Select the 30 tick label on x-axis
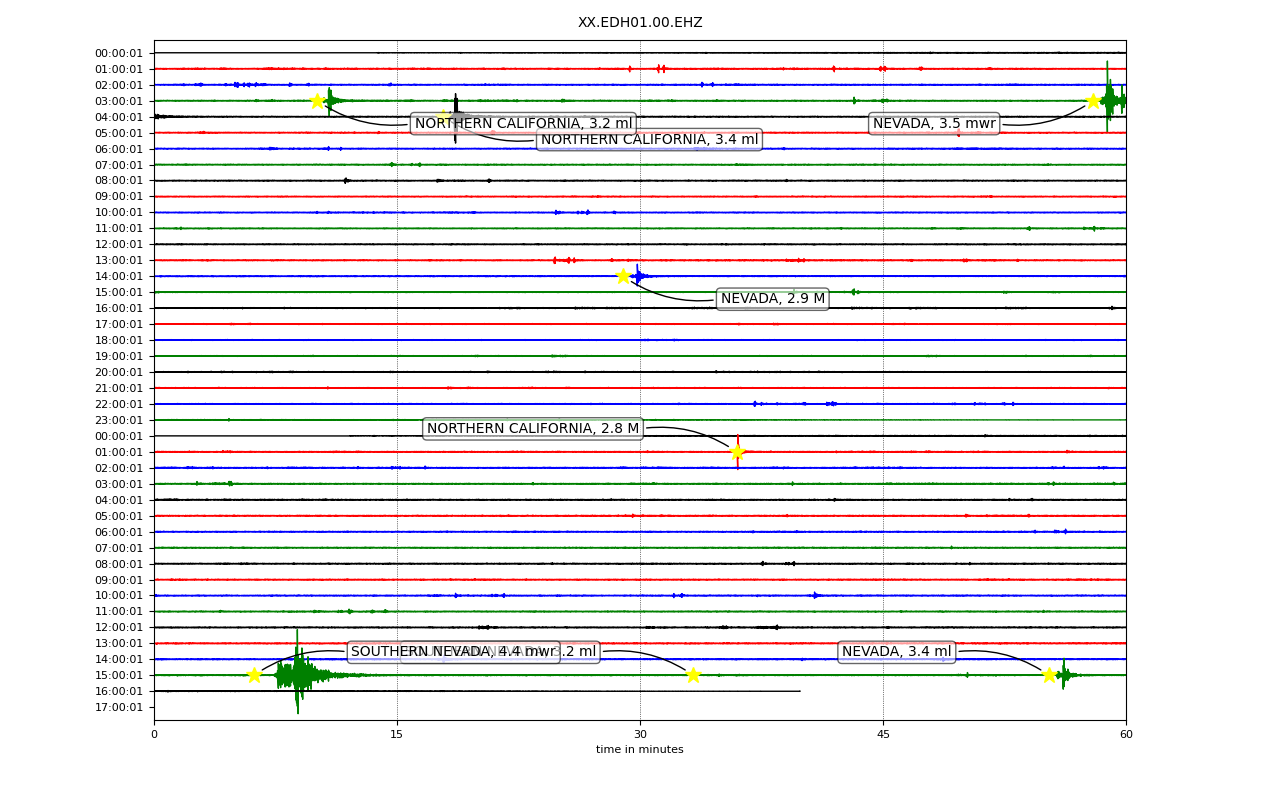This screenshot has height=800, width=1280. pyautogui.click(x=640, y=735)
